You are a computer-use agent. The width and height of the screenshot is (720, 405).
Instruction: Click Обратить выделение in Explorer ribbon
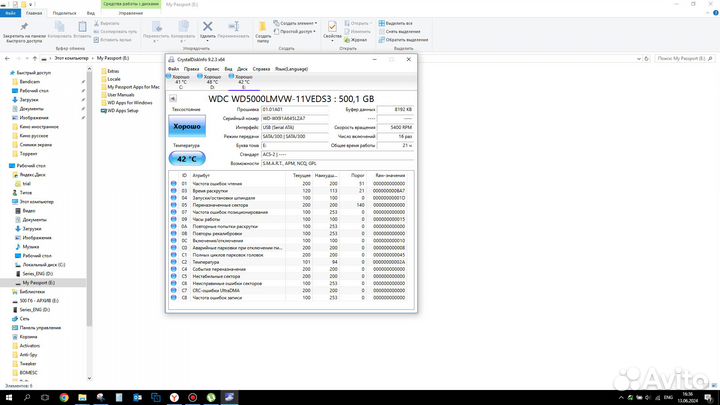coord(403,40)
